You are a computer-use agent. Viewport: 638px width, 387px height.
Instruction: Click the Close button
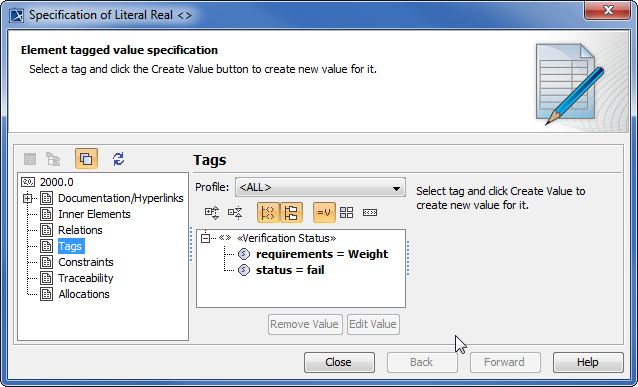pos(339,362)
